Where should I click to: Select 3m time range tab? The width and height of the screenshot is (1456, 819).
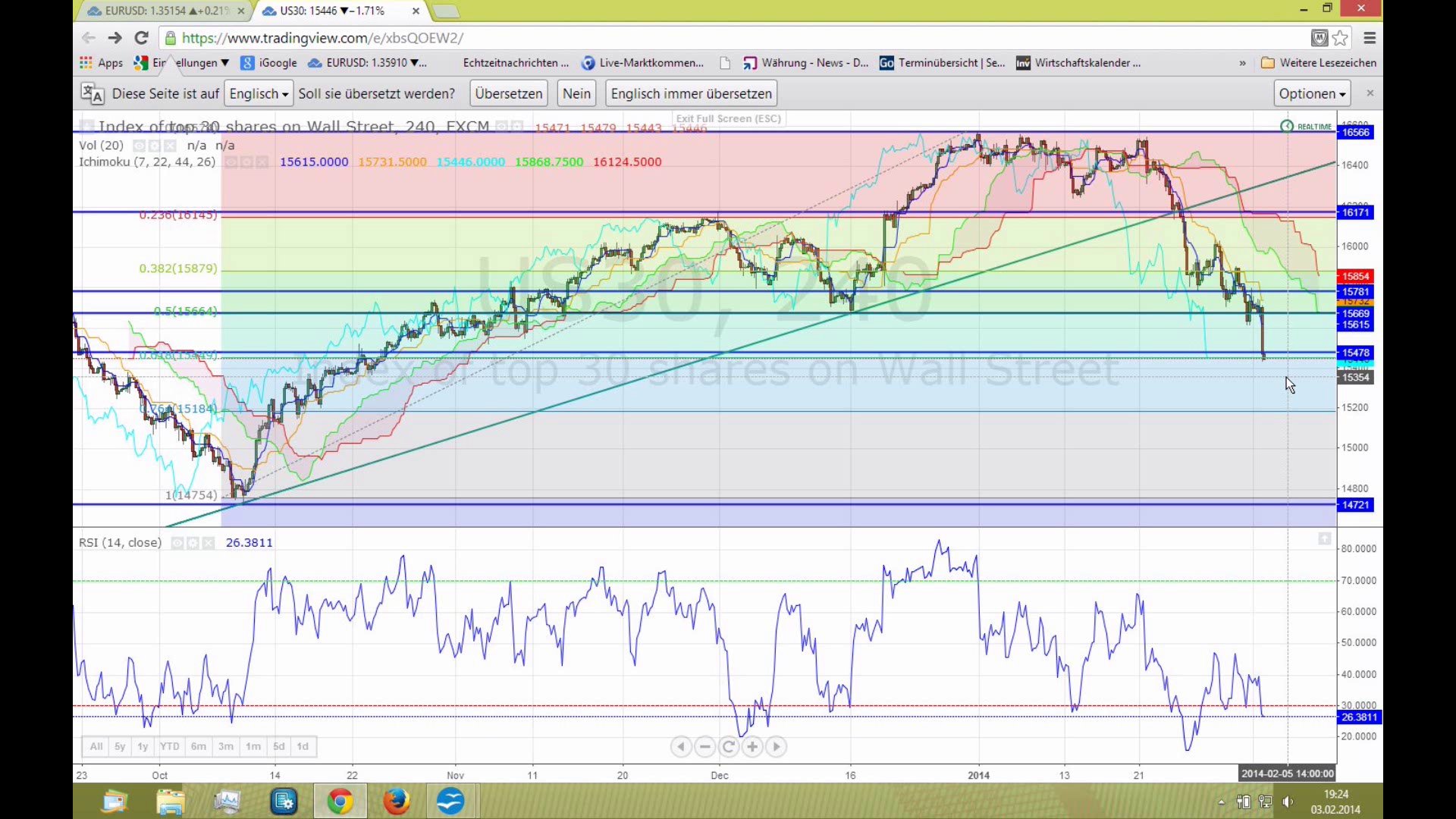click(x=226, y=747)
